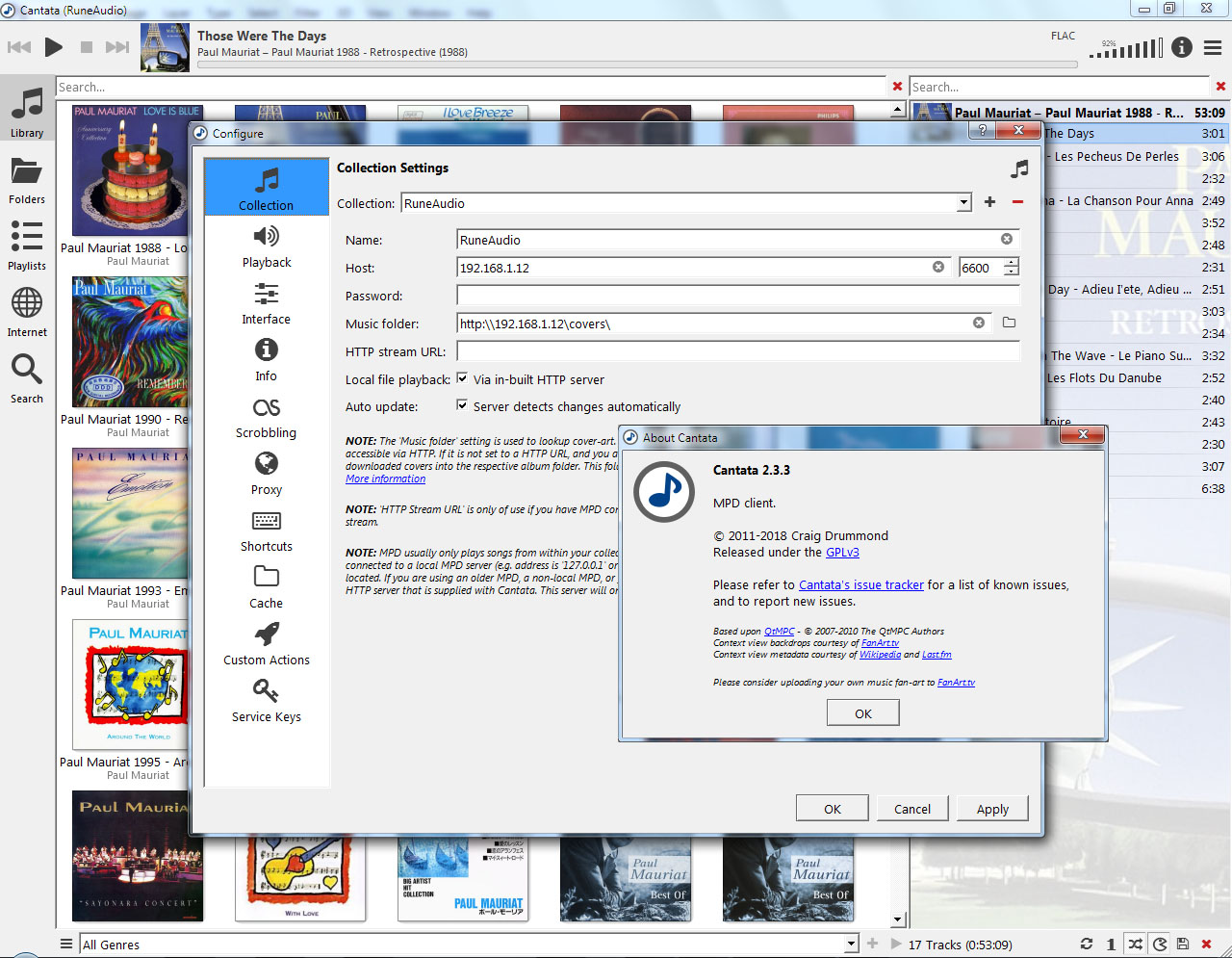The width and height of the screenshot is (1232, 958).
Task: Click OK in About Cantata dialog
Action: [863, 712]
